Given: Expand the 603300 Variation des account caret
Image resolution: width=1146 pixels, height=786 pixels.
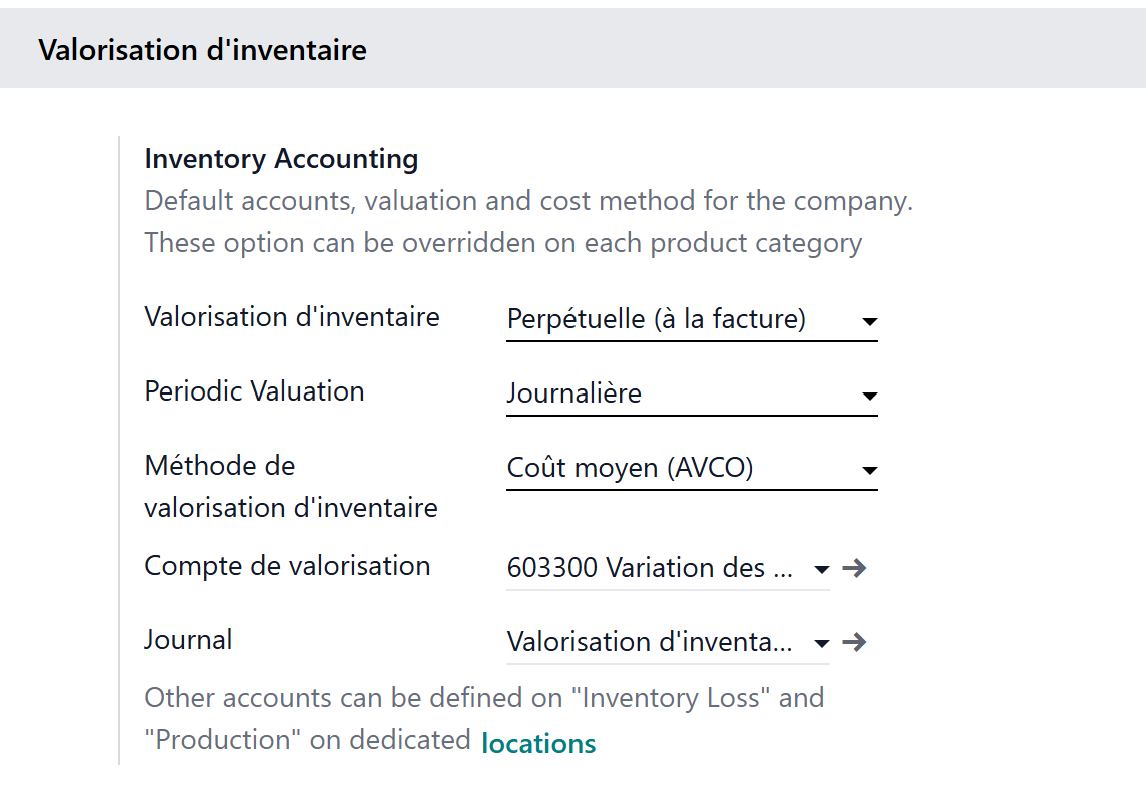Looking at the screenshot, I should tap(821, 569).
